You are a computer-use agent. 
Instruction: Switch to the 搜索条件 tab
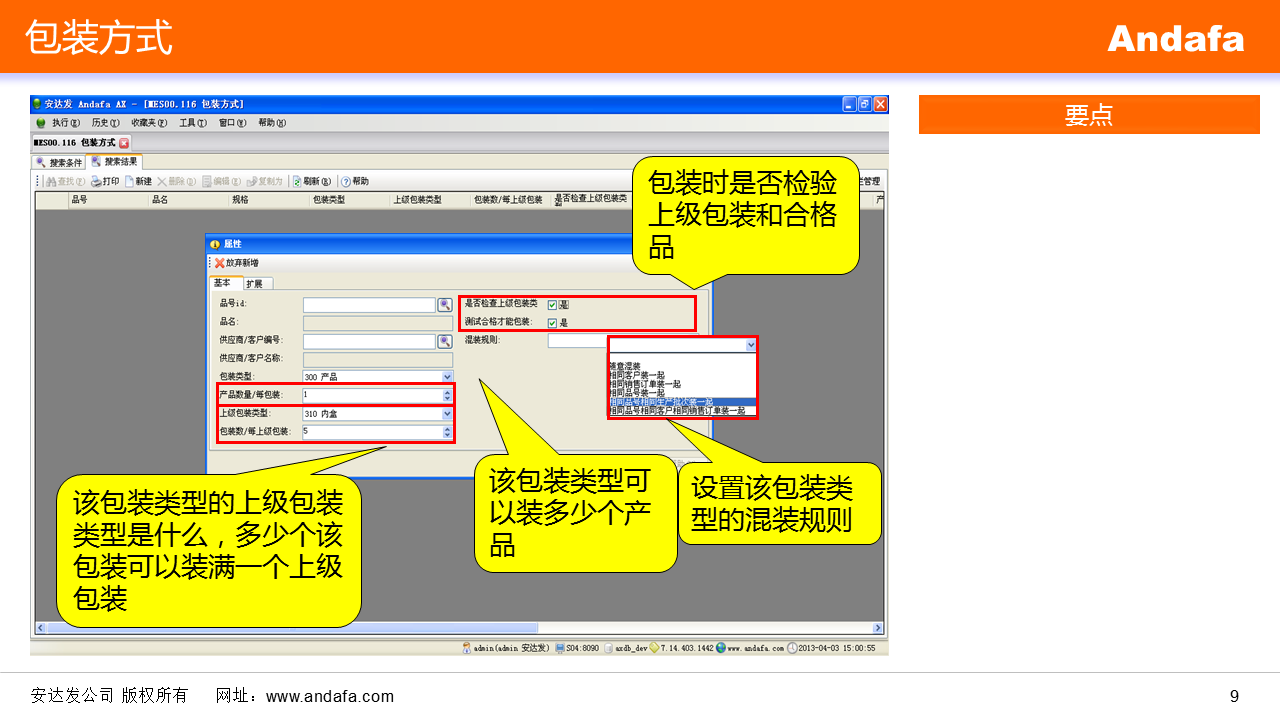pos(59,162)
